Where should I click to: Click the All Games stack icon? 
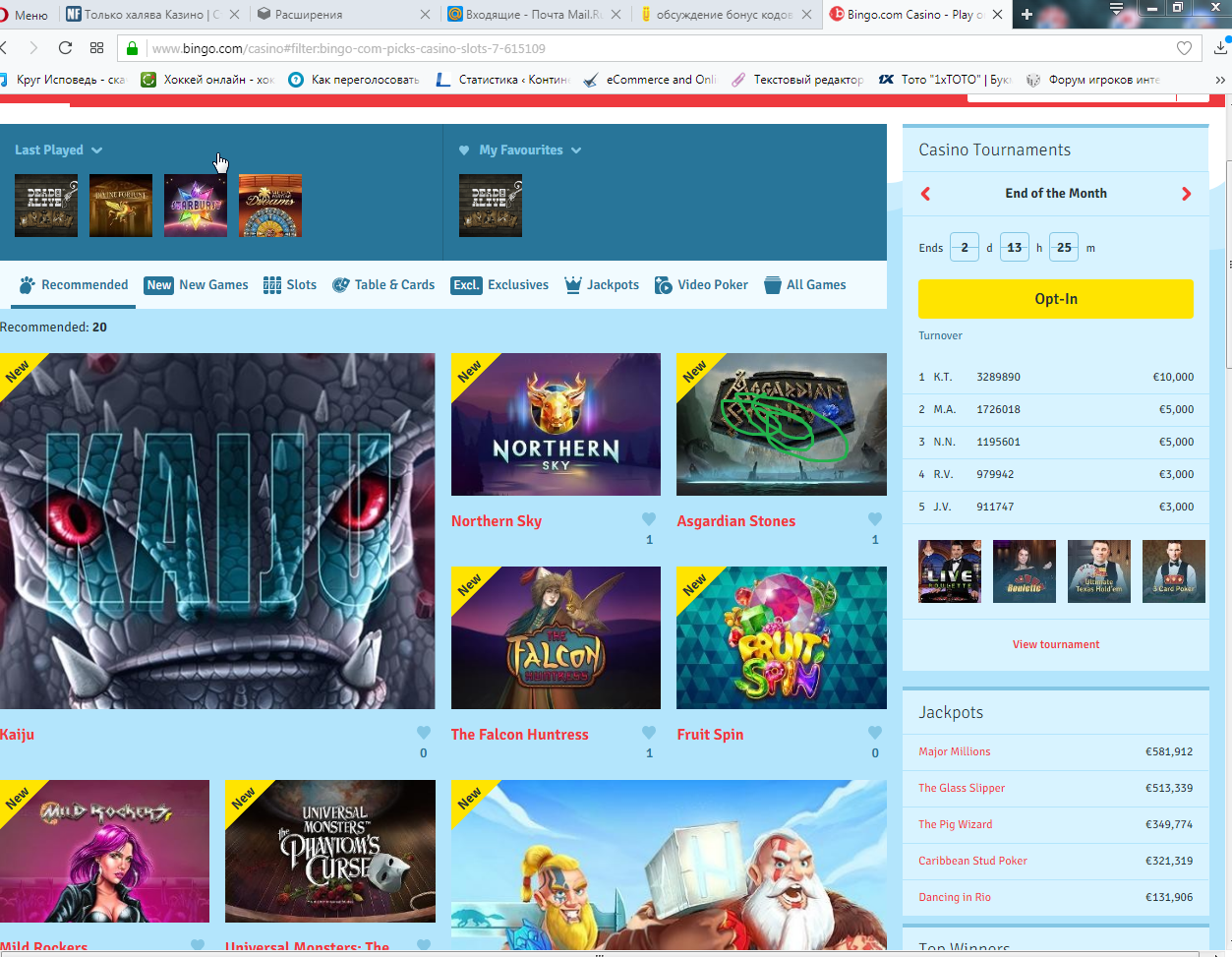click(773, 285)
